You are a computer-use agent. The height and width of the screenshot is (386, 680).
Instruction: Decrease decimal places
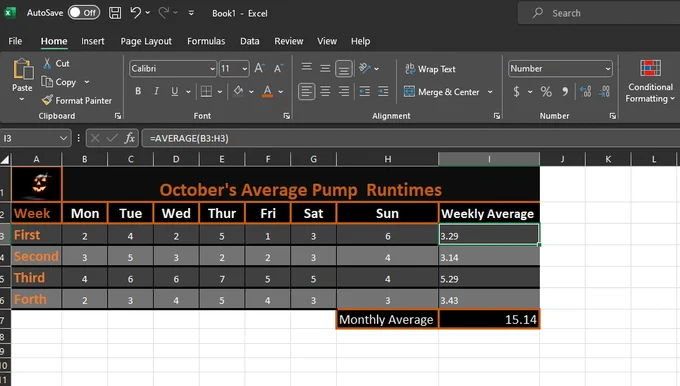tap(605, 92)
